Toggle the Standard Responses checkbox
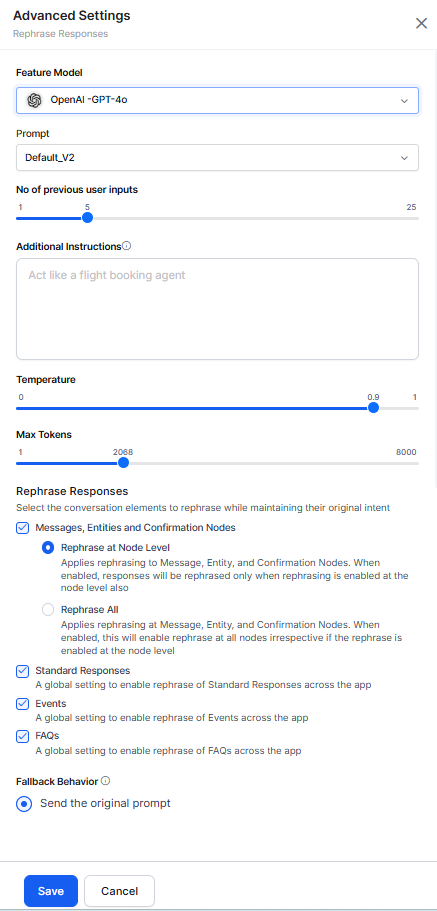Screen dimensions: 437x911 pyautogui.click(x=23, y=671)
